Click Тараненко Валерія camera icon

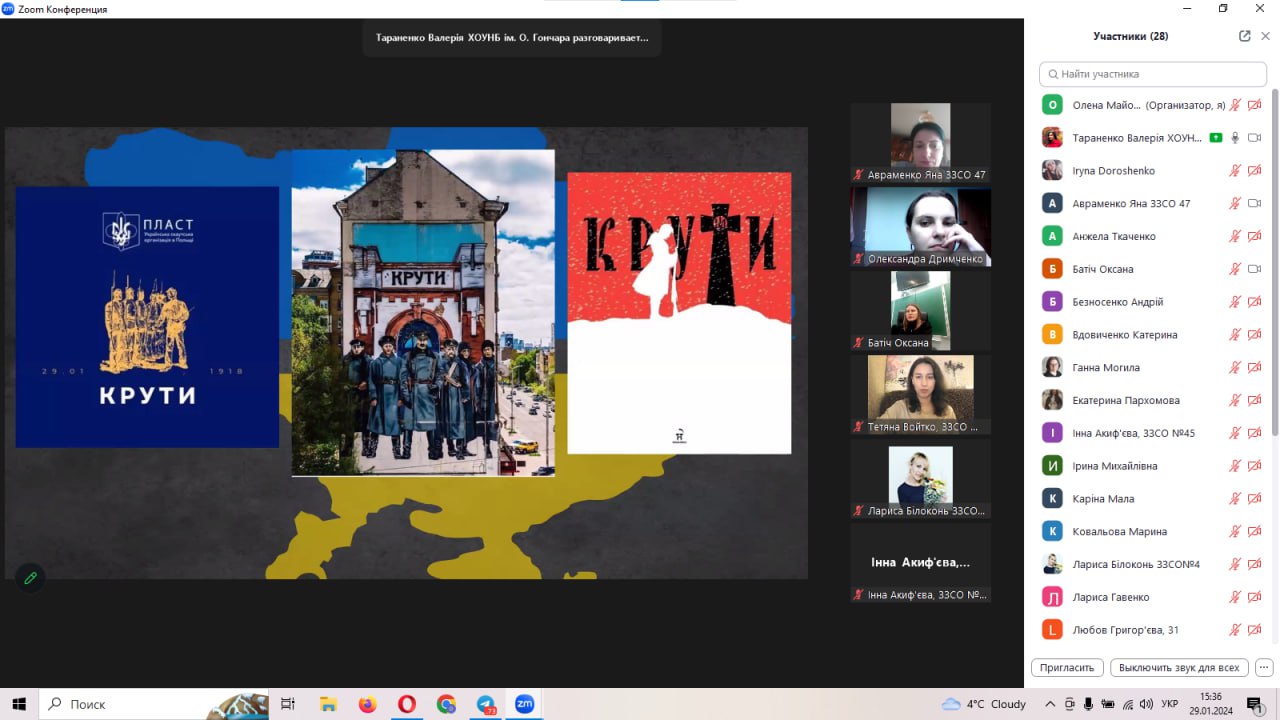tap(1254, 138)
